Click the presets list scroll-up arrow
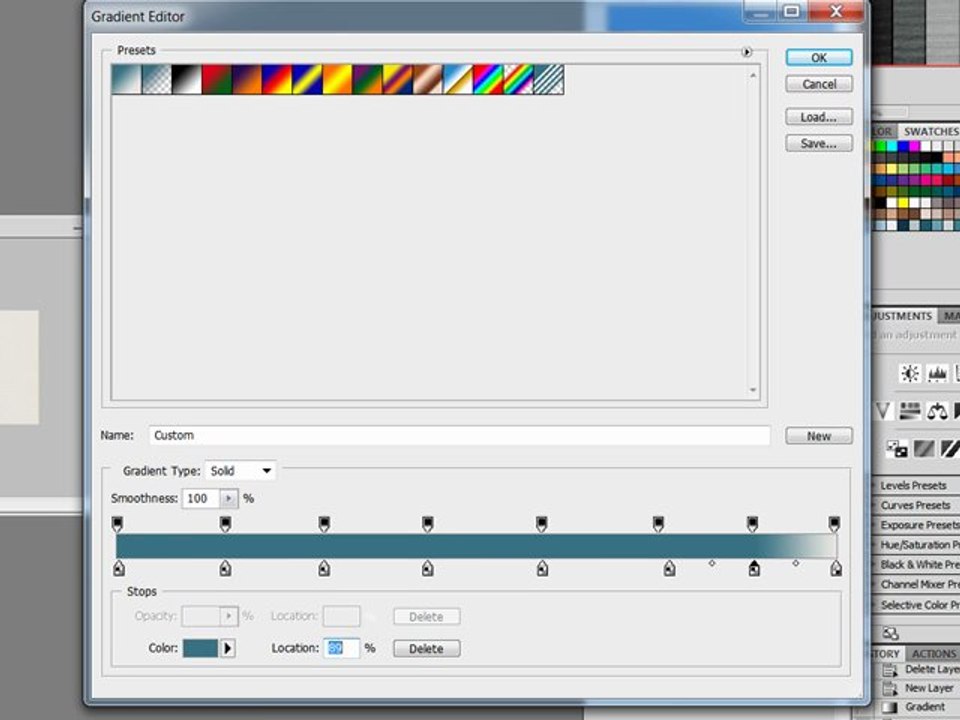 click(x=753, y=75)
